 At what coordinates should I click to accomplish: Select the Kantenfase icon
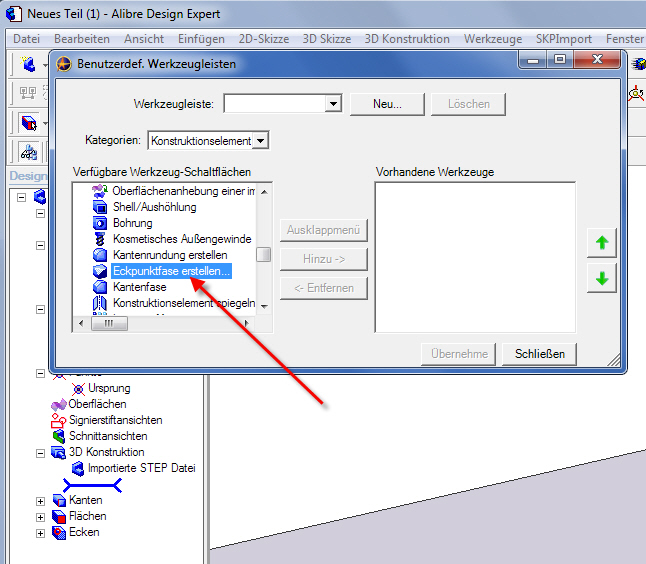[100, 287]
